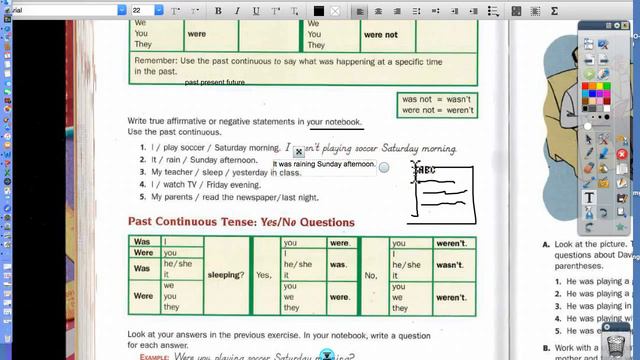640x360 pixels.
Task: Close the text box with its X button
Action: (x=299, y=152)
